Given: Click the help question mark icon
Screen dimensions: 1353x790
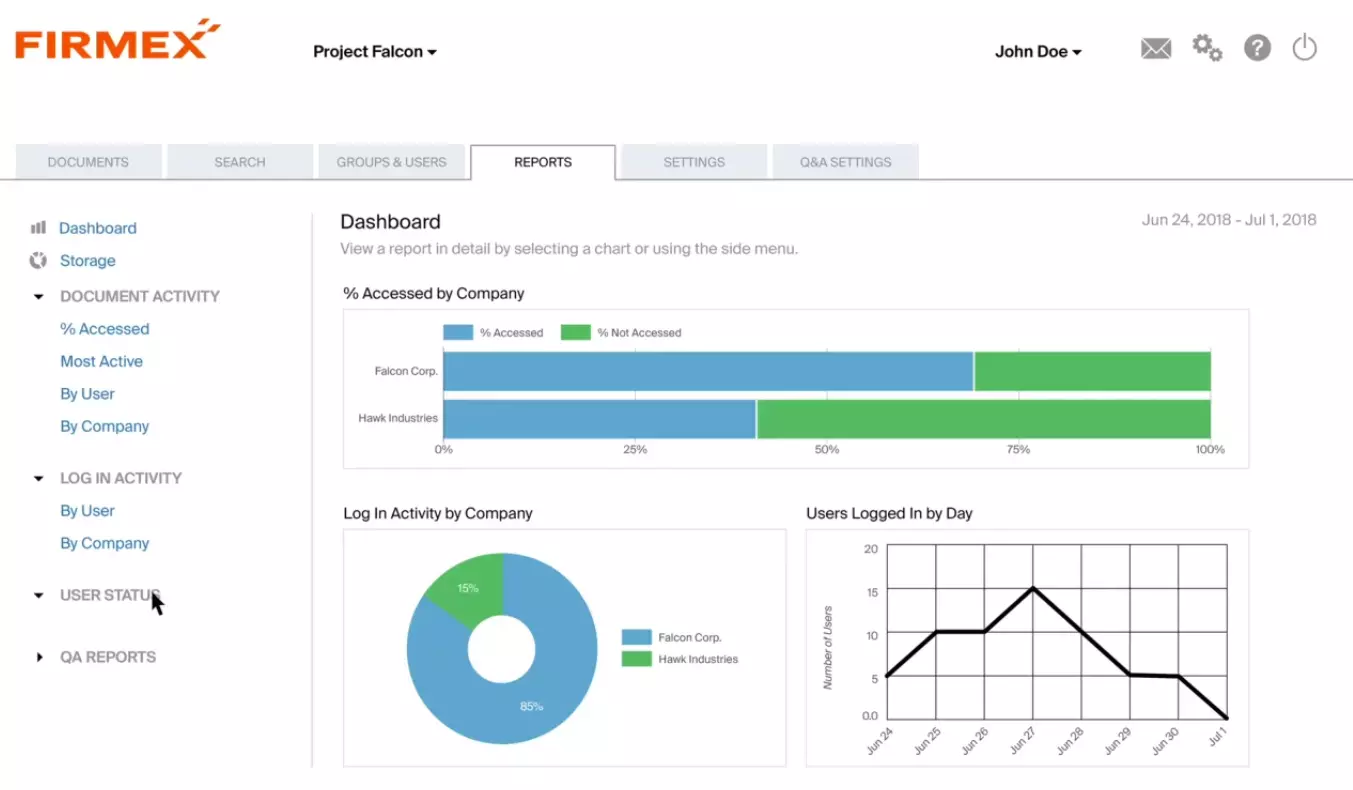Looking at the screenshot, I should point(1257,48).
